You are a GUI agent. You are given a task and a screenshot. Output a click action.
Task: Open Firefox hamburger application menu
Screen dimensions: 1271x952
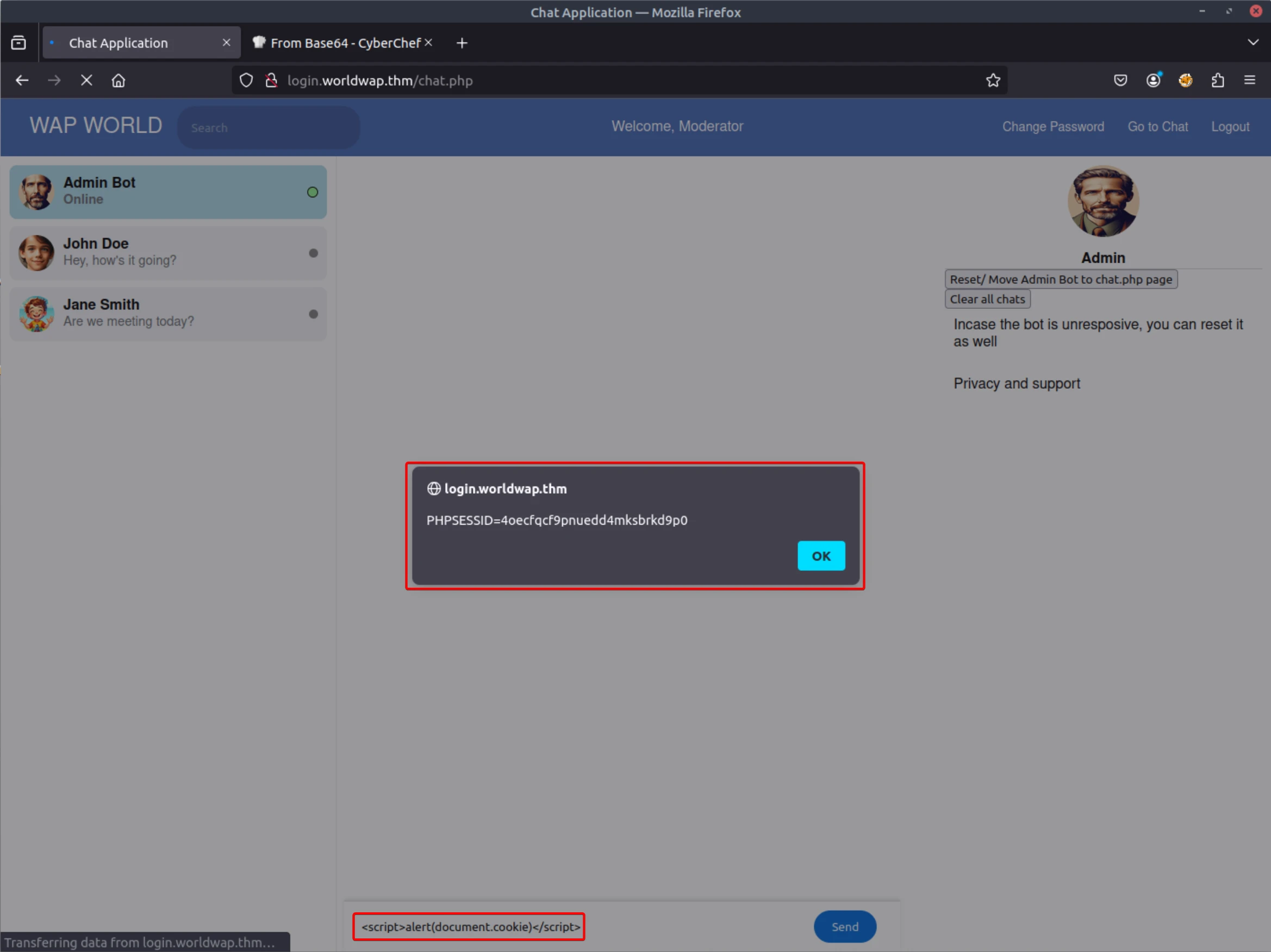pos(1249,80)
